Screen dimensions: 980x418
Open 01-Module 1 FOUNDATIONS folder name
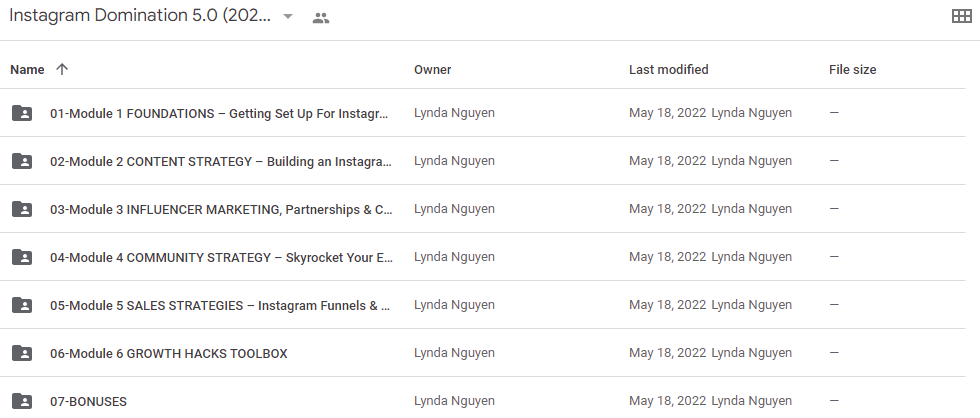[219, 114]
